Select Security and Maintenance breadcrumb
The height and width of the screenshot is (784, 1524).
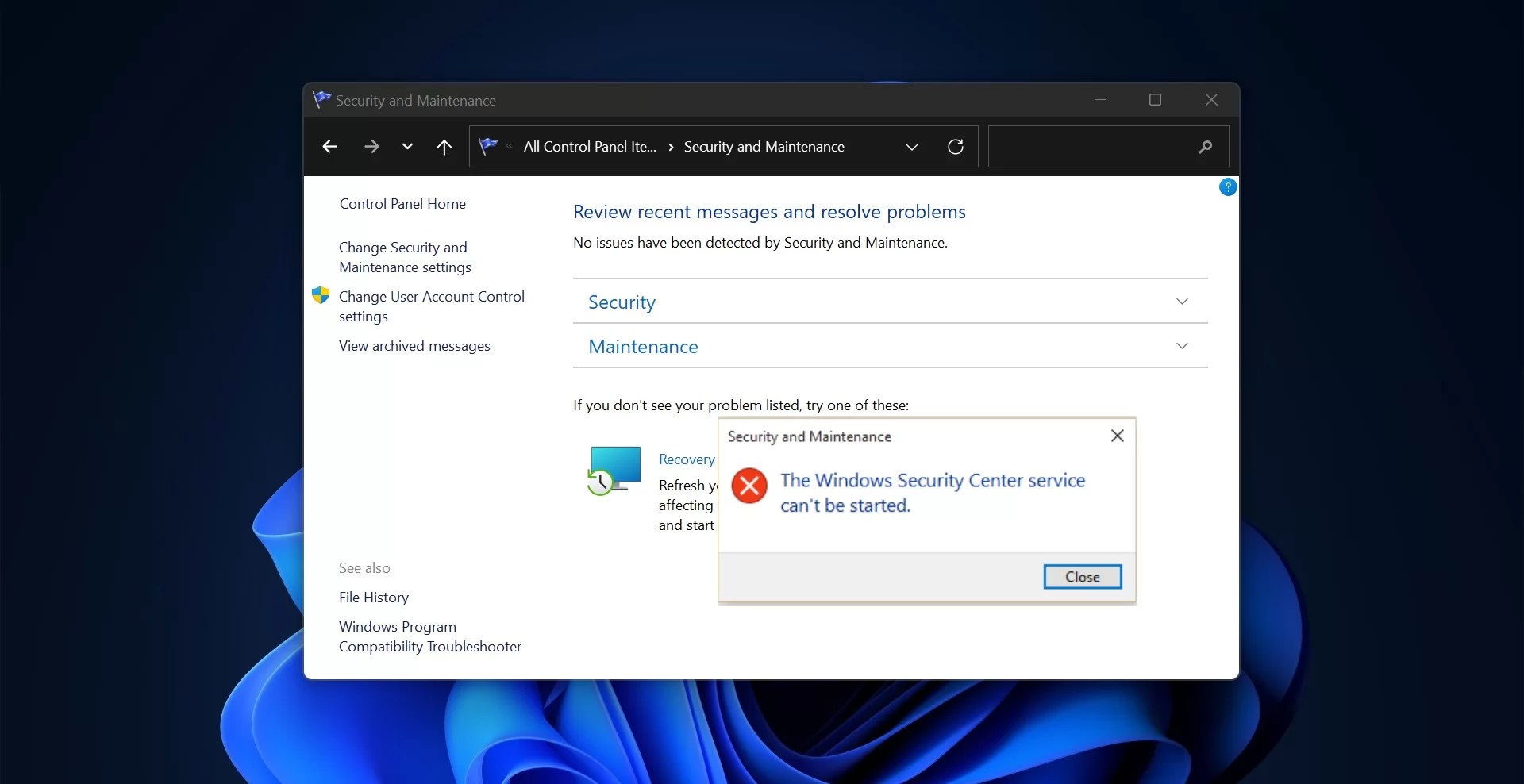point(764,147)
